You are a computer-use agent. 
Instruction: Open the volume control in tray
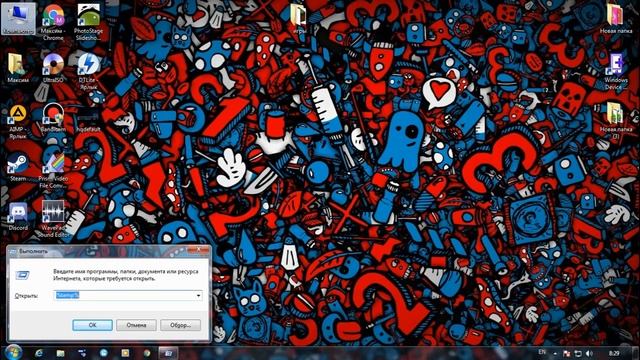589,353
